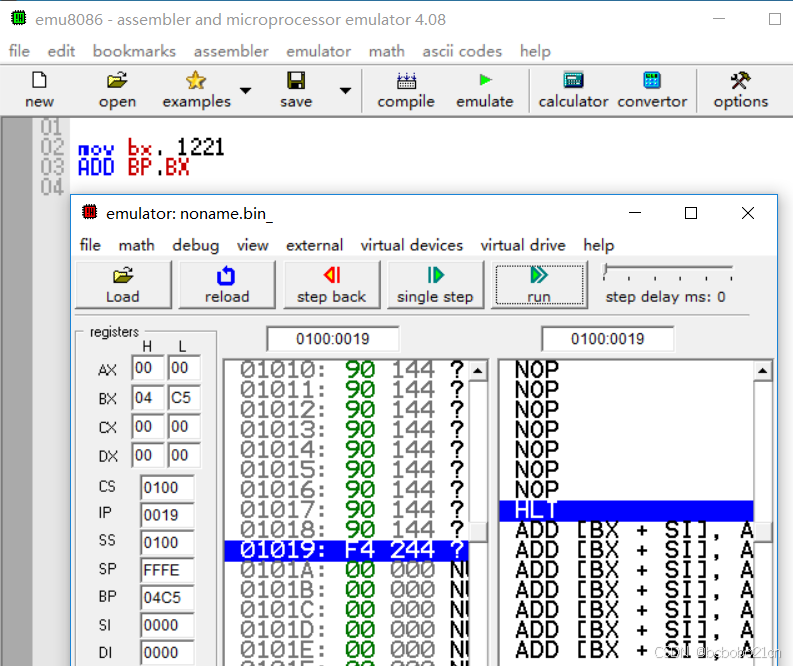Click the BX low byte field showing C5

184,397
